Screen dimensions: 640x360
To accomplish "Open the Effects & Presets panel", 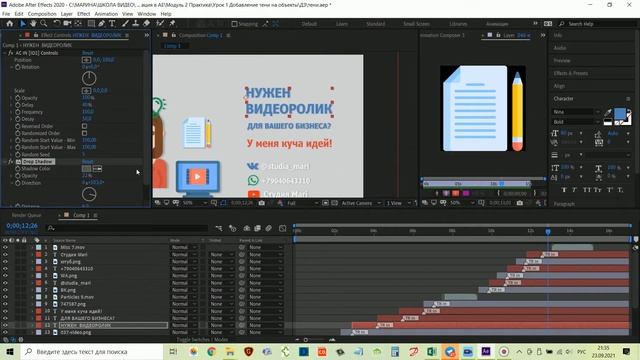I will 571,73.
